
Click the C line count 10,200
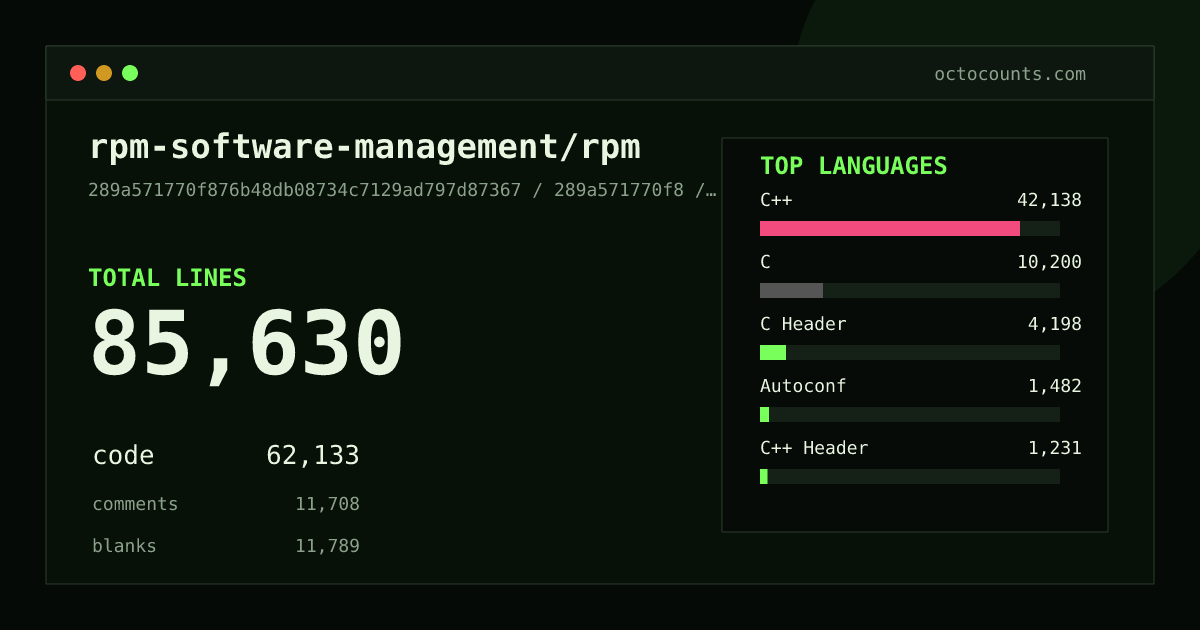point(1049,262)
